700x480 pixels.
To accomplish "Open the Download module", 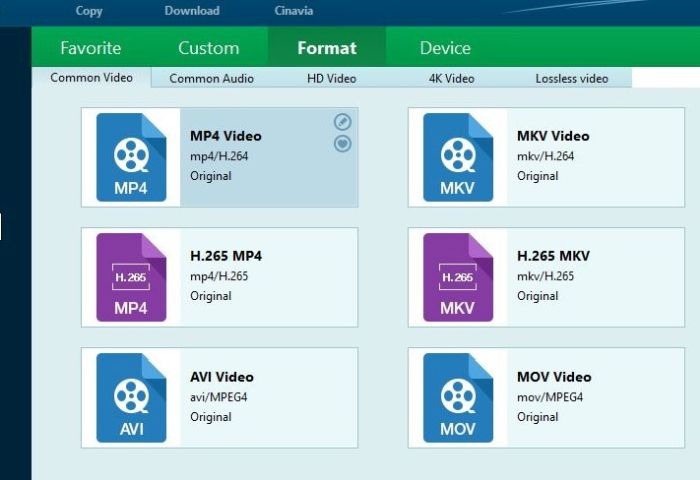I will (192, 11).
